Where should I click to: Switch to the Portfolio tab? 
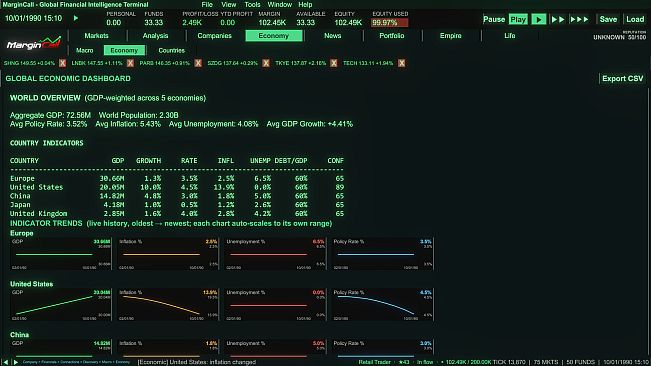pos(392,36)
